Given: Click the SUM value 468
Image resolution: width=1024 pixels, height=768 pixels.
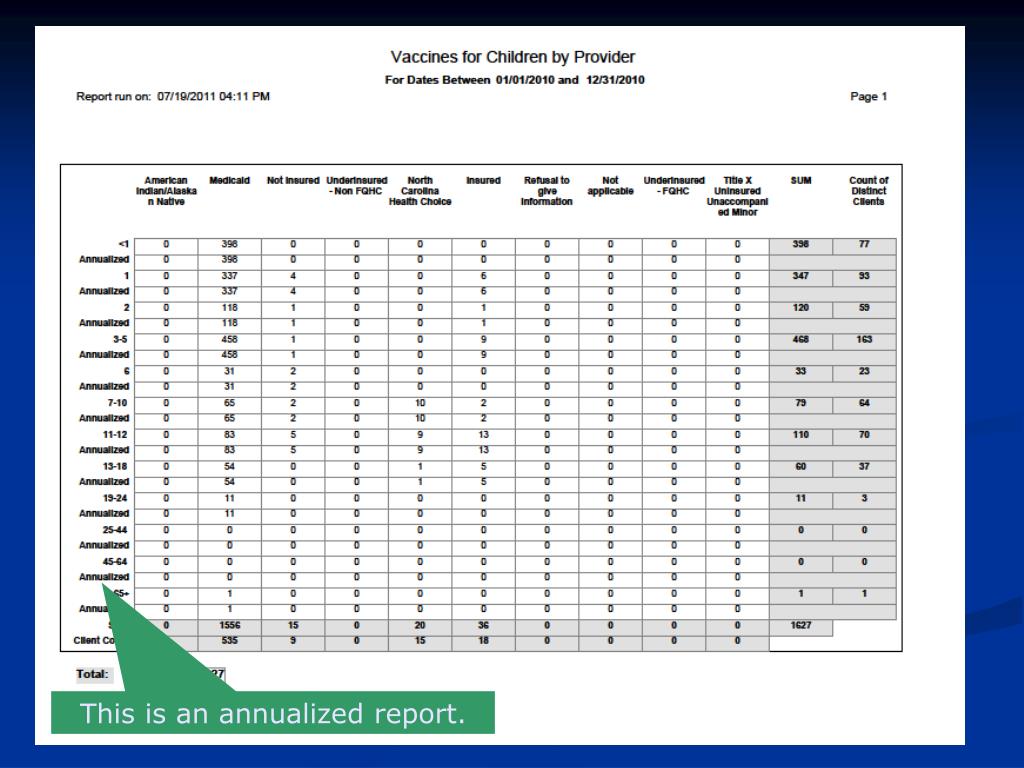Looking at the screenshot, I should tap(801, 340).
